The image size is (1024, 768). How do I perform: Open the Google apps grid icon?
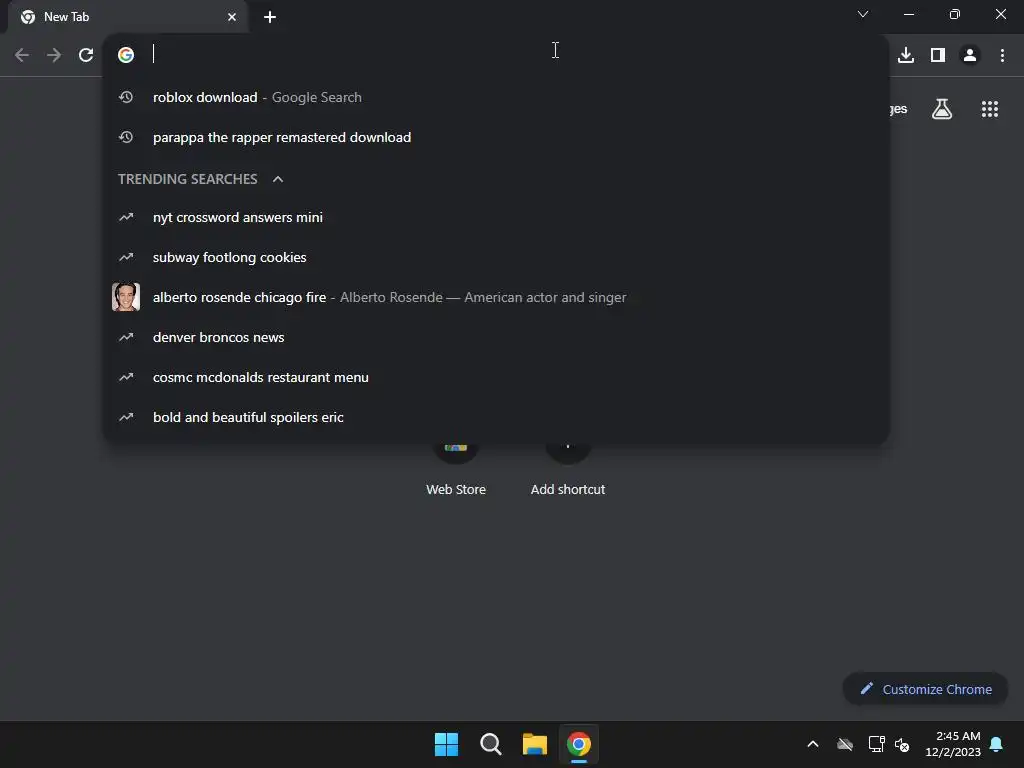[x=990, y=109]
